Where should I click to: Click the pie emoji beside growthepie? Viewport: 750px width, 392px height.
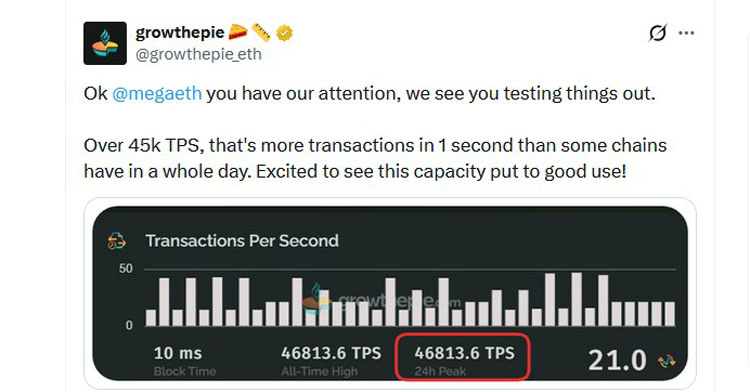(238, 33)
